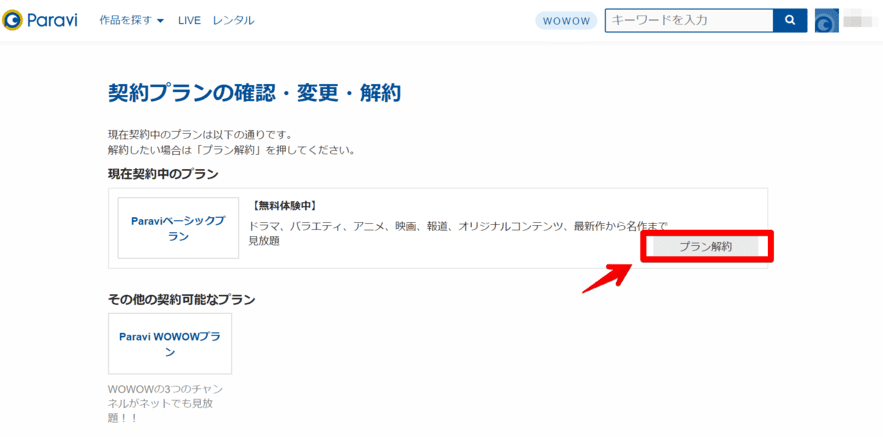Focus the キーワードを入力 search field
This screenshot has height=437, width=883.
coord(689,20)
